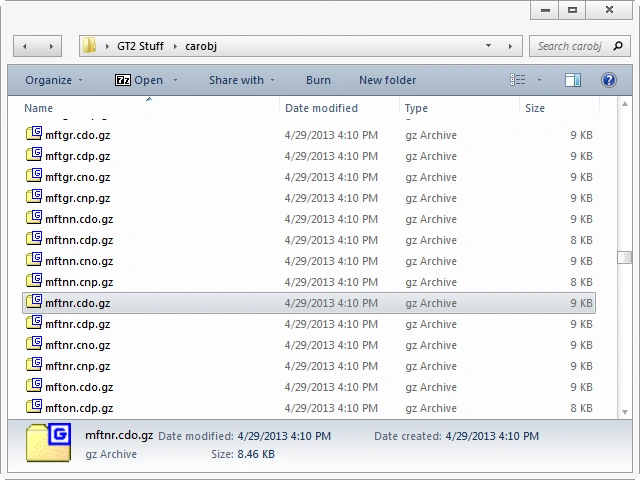The height and width of the screenshot is (480, 640).
Task: Click the gz icon of mftnr.cdp.gz
Action: tap(34, 322)
